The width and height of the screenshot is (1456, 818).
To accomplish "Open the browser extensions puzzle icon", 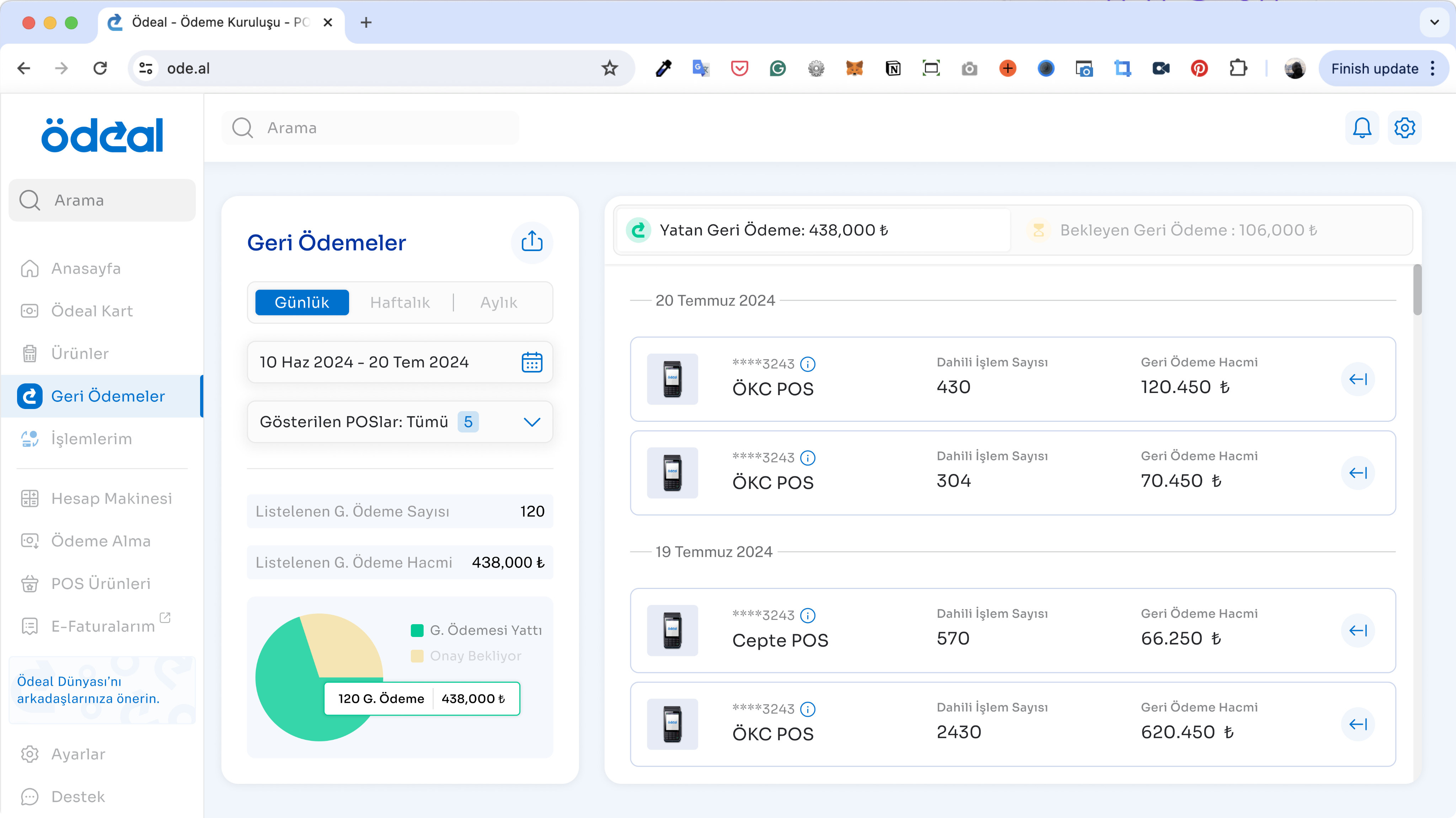I will 1238,68.
